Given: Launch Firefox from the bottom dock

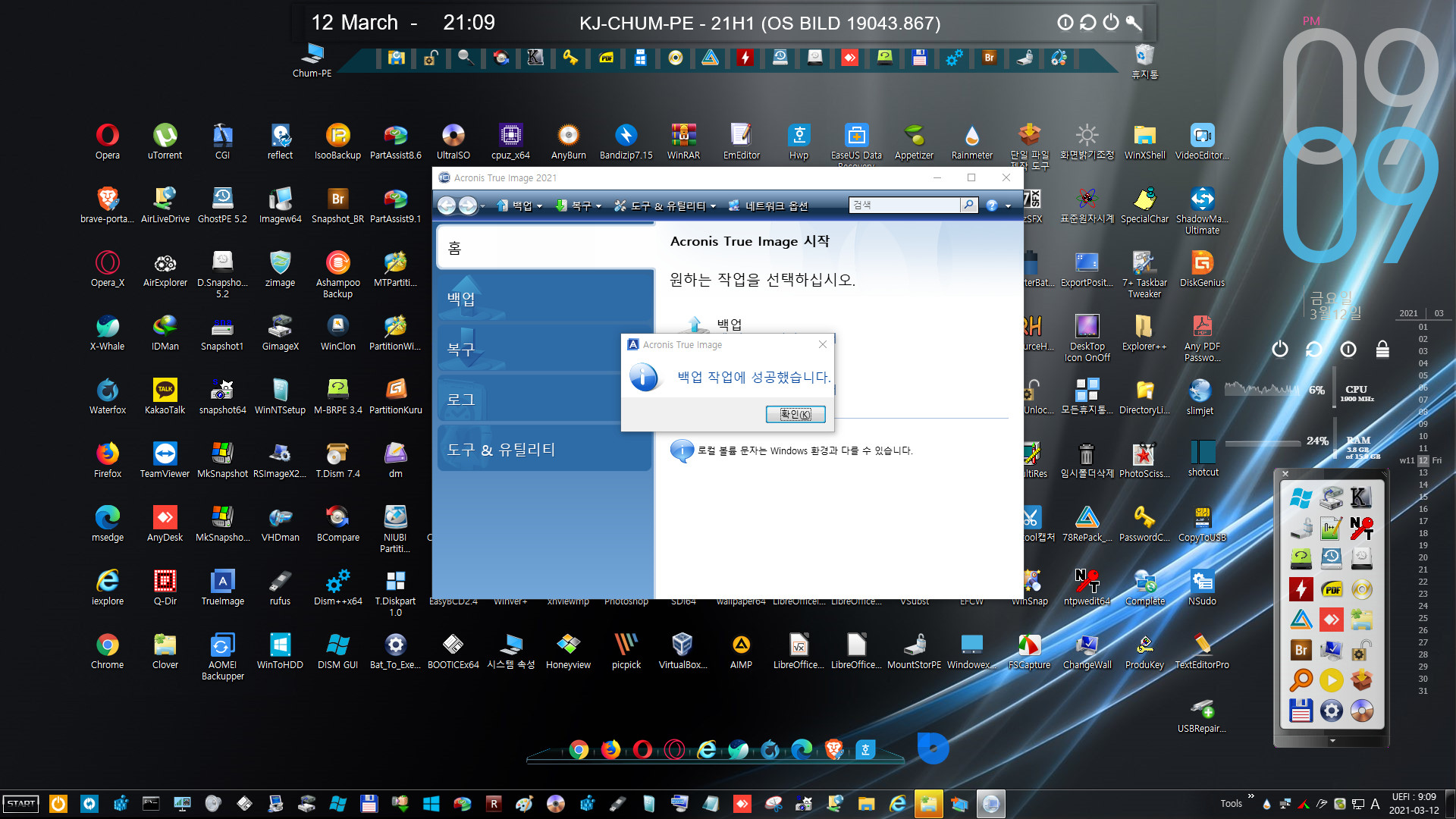Looking at the screenshot, I should pos(610,749).
